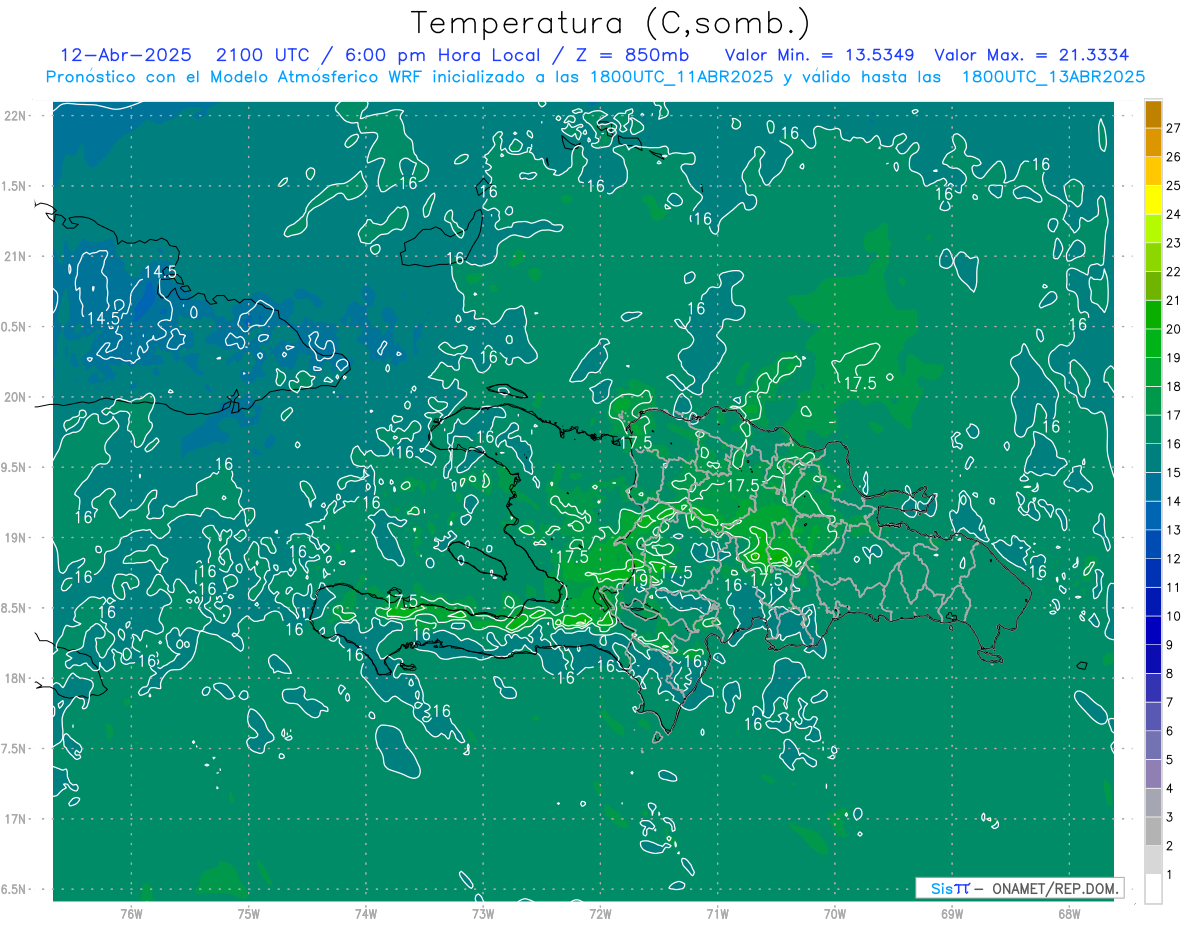Click the lavender legend swatch between 4 and 5
The height and width of the screenshot is (927, 1200).
(x=1153, y=774)
